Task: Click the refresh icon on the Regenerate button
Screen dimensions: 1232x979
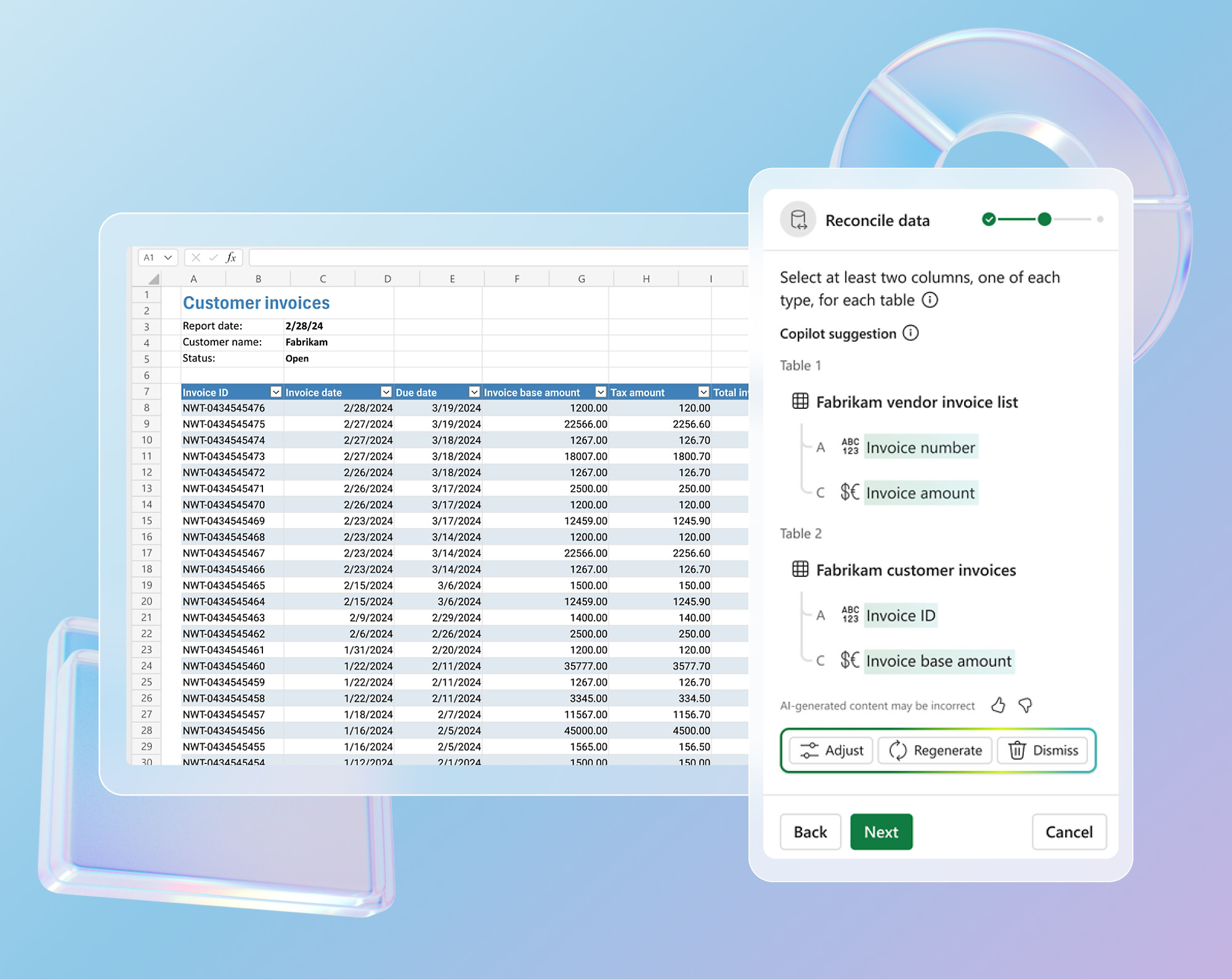Action: point(898,751)
